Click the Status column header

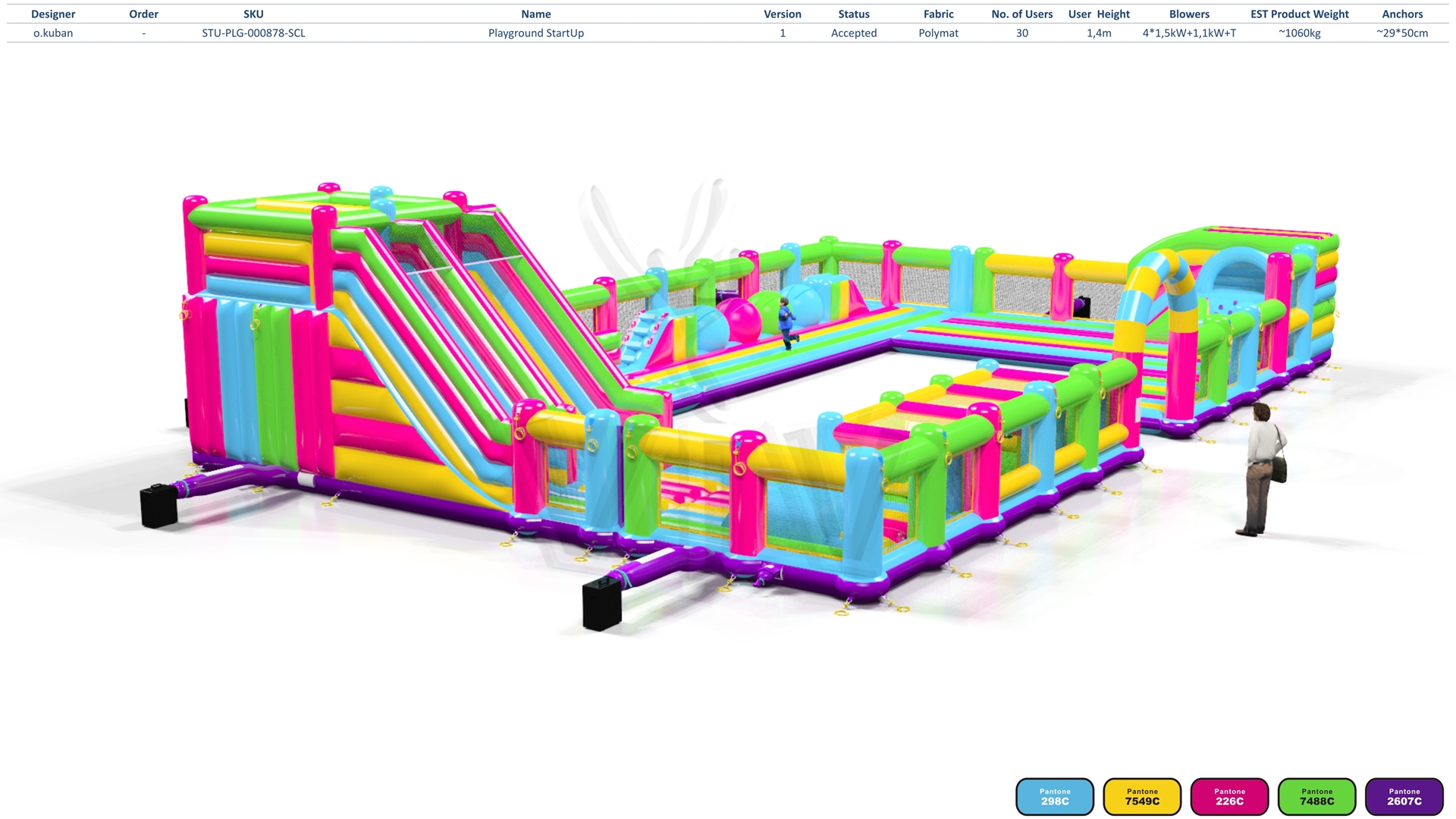pyautogui.click(x=854, y=14)
